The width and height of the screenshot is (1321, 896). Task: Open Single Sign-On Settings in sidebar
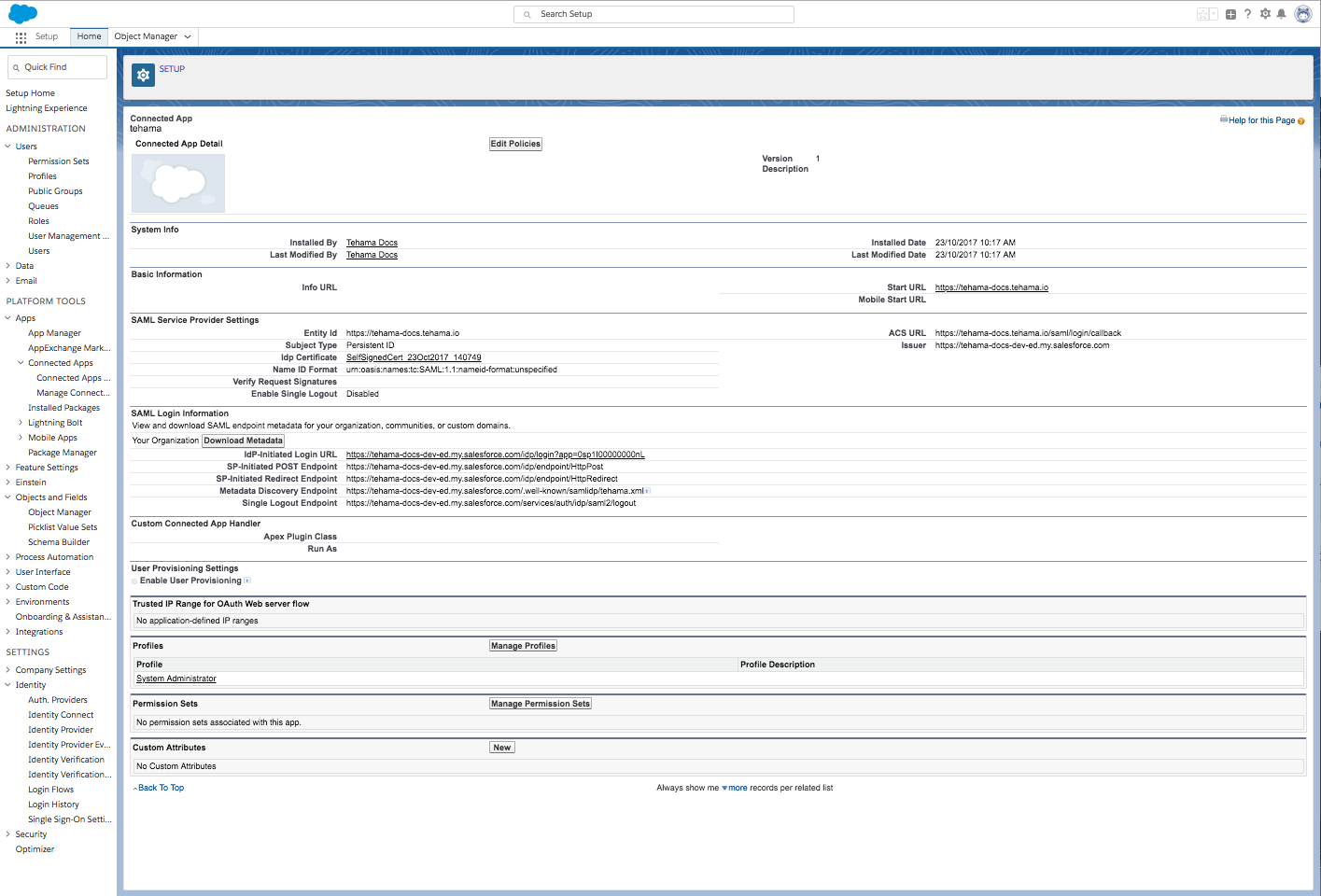pyautogui.click(x=69, y=819)
